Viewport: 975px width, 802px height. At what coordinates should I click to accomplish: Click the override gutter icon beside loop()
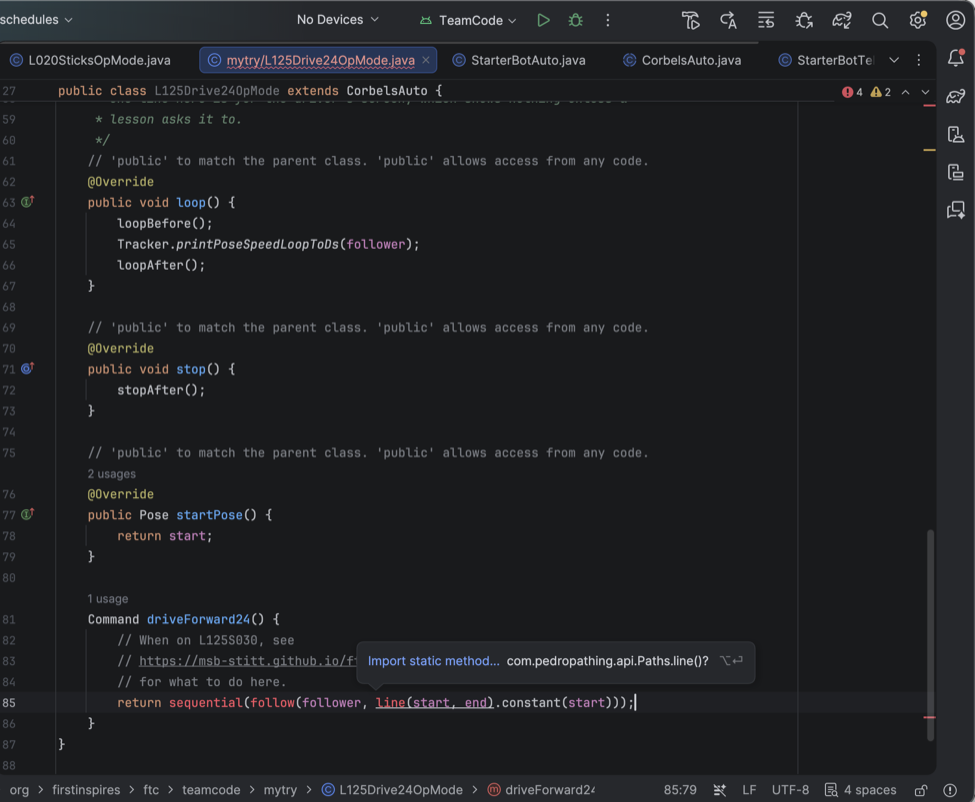click(x=27, y=202)
